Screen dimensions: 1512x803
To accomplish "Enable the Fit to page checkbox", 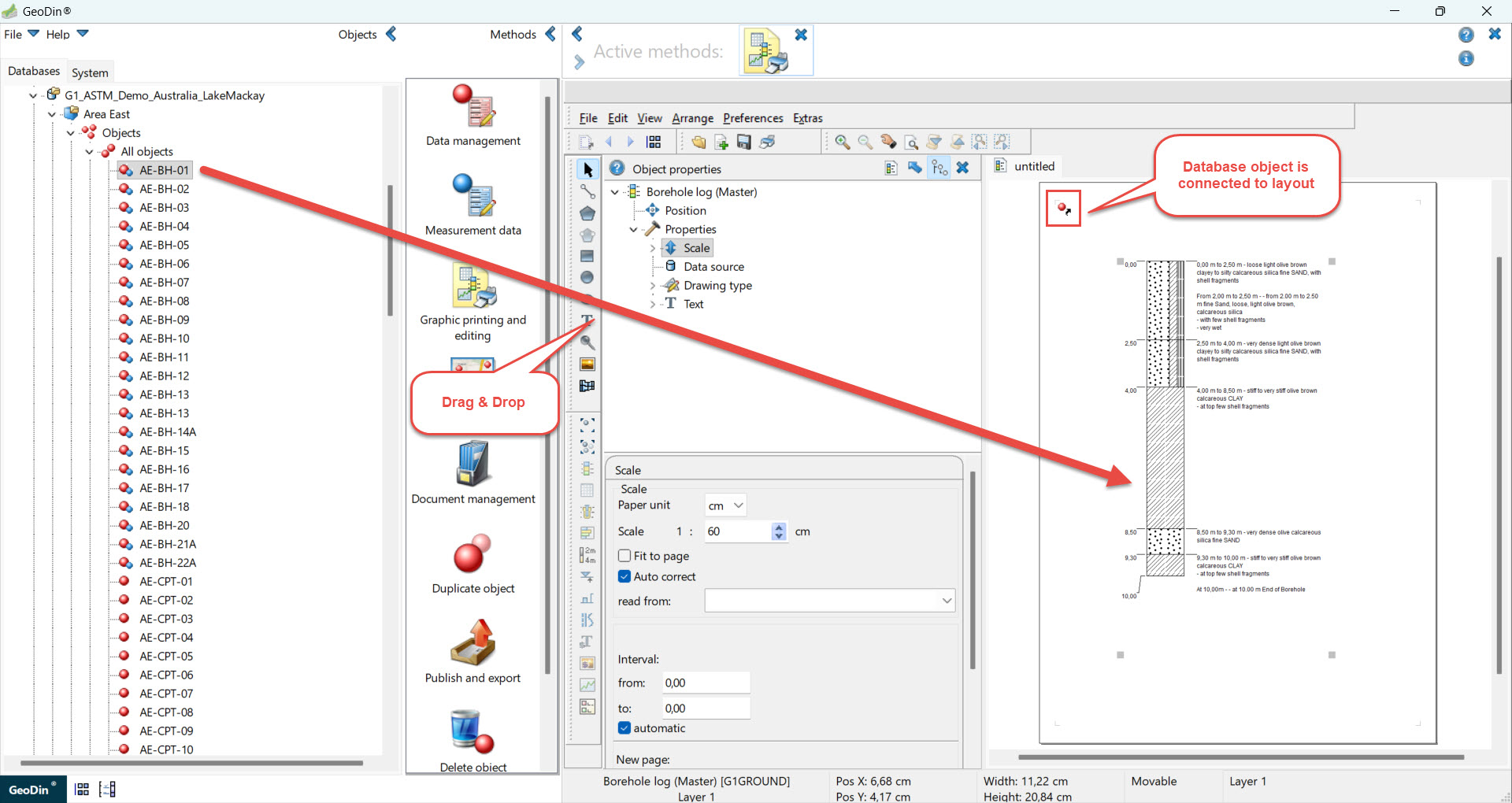I will pyautogui.click(x=624, y=556).
